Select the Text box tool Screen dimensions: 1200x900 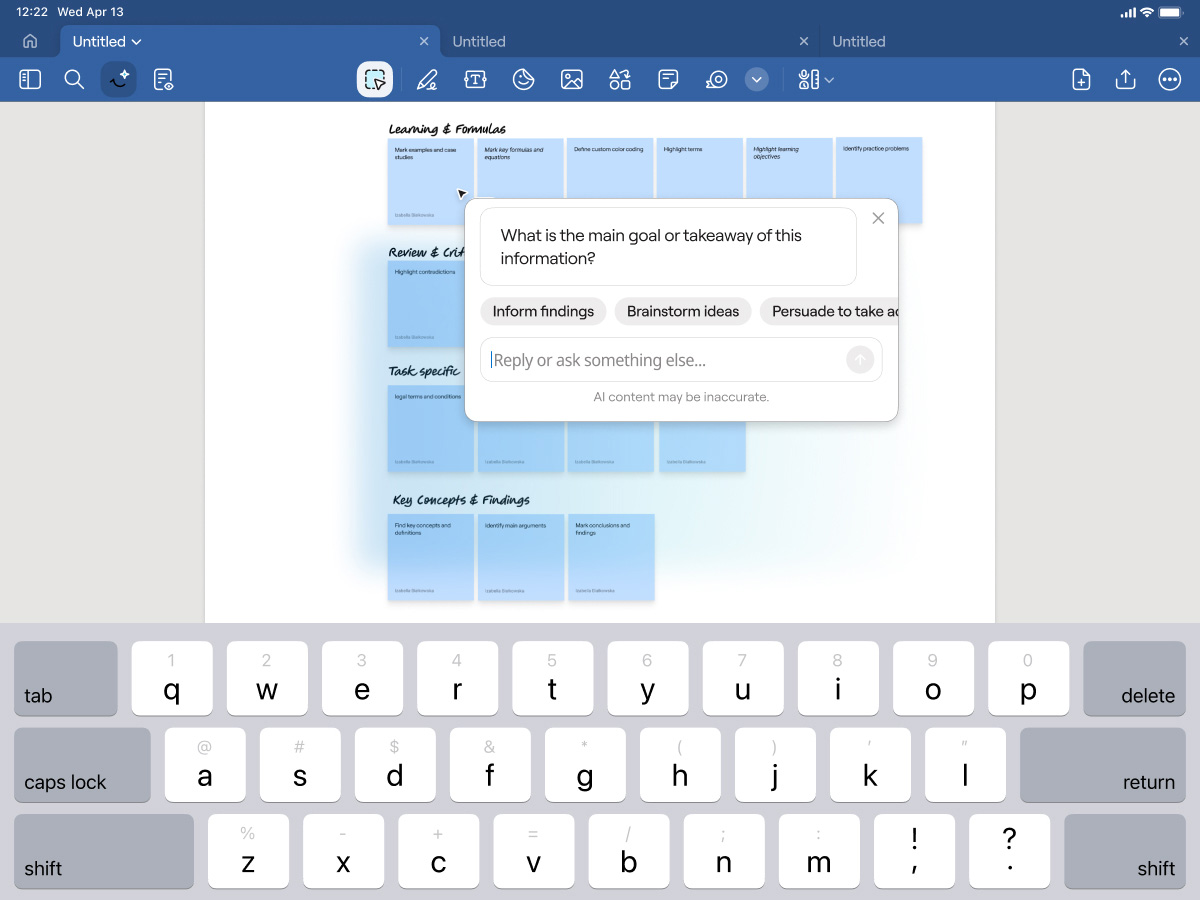pos(475,80)
